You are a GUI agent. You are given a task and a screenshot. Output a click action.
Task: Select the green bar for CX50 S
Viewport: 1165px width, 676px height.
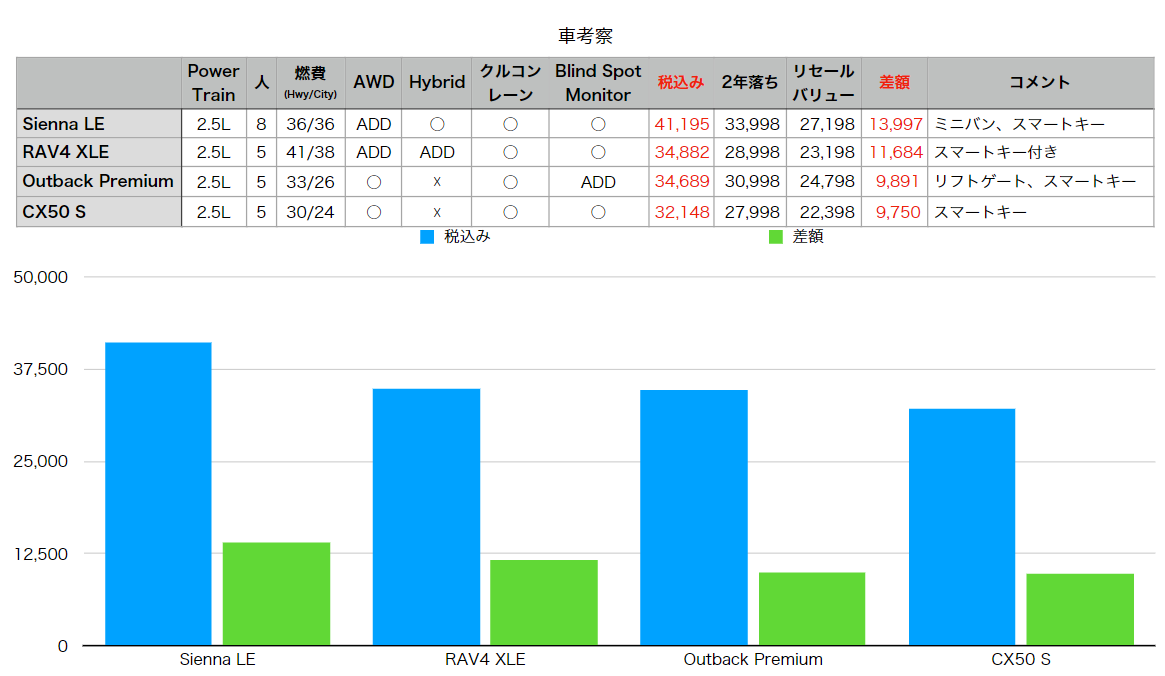coord(1080,609)
